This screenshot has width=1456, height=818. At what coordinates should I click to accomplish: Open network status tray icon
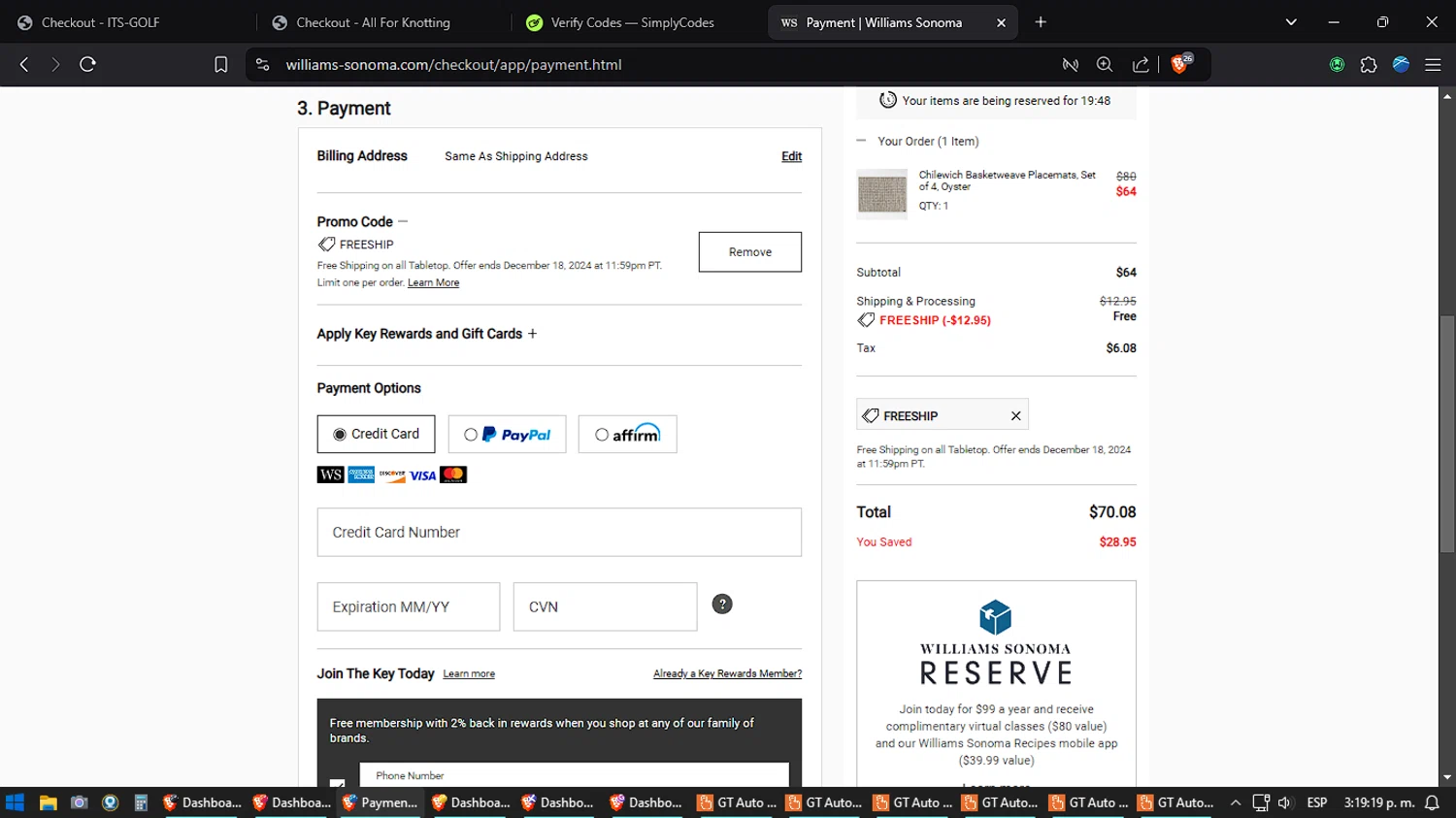[1261, 802]
